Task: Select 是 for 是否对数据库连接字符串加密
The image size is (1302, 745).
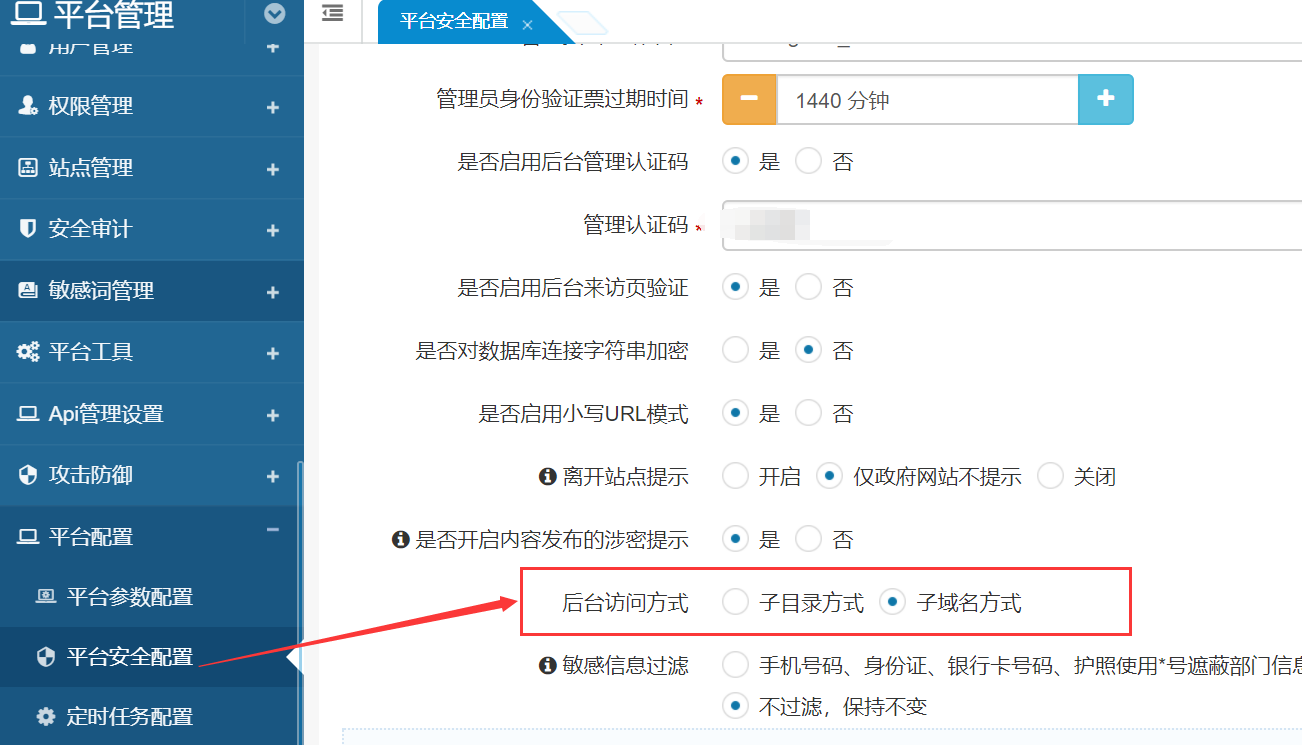Action: [736, 351]
